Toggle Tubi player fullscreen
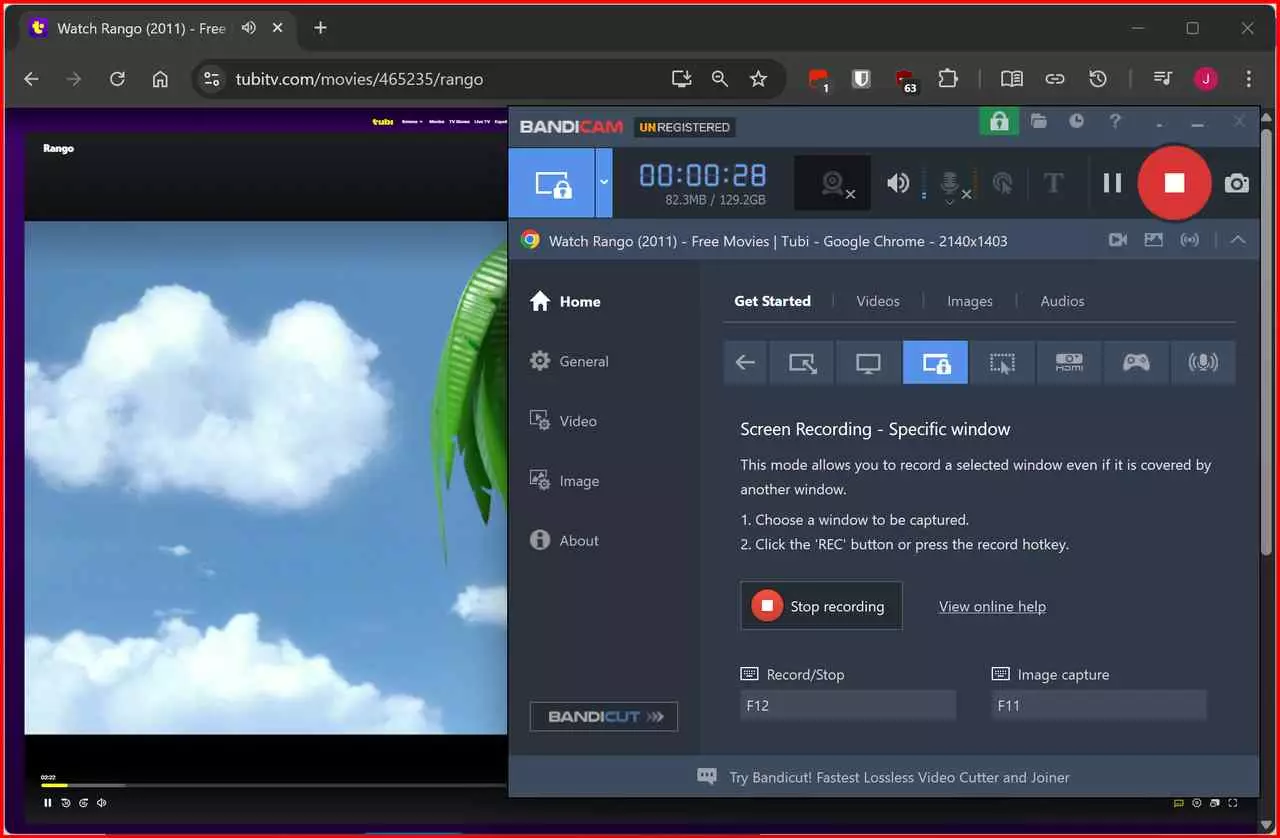Viewport: 1280px width, 838px height. [1233, 802]
